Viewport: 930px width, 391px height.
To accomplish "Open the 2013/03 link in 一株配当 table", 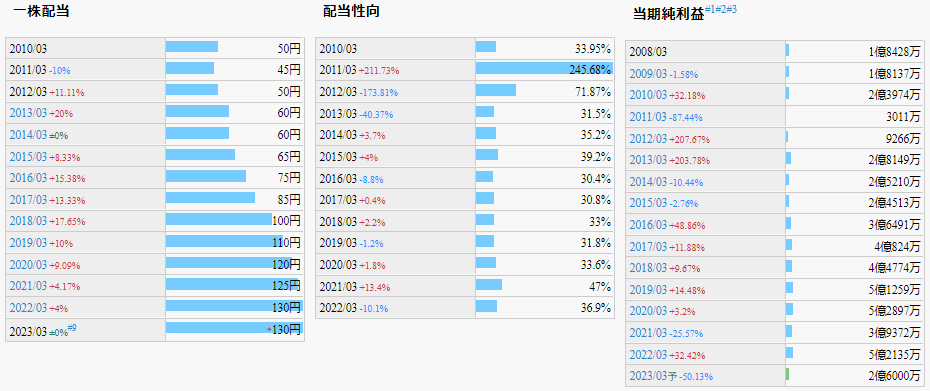I will pos(28,113).
